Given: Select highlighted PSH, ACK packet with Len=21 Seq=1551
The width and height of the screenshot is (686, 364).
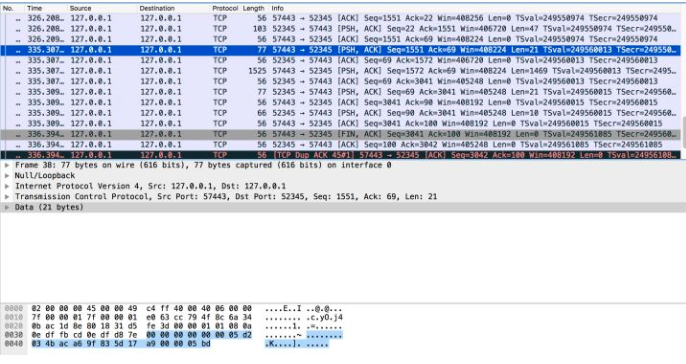Looking at the screenshot, I should click(x=341, y=50).
